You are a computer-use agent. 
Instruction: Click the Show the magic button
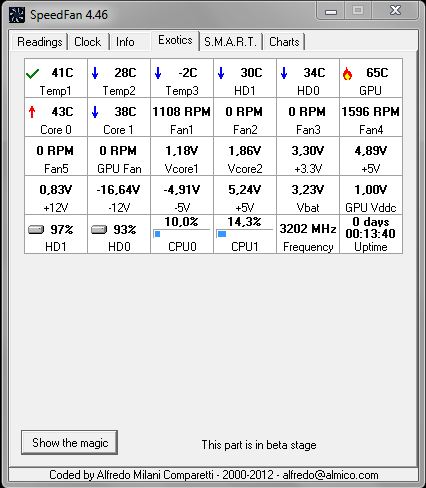point(70,443)
